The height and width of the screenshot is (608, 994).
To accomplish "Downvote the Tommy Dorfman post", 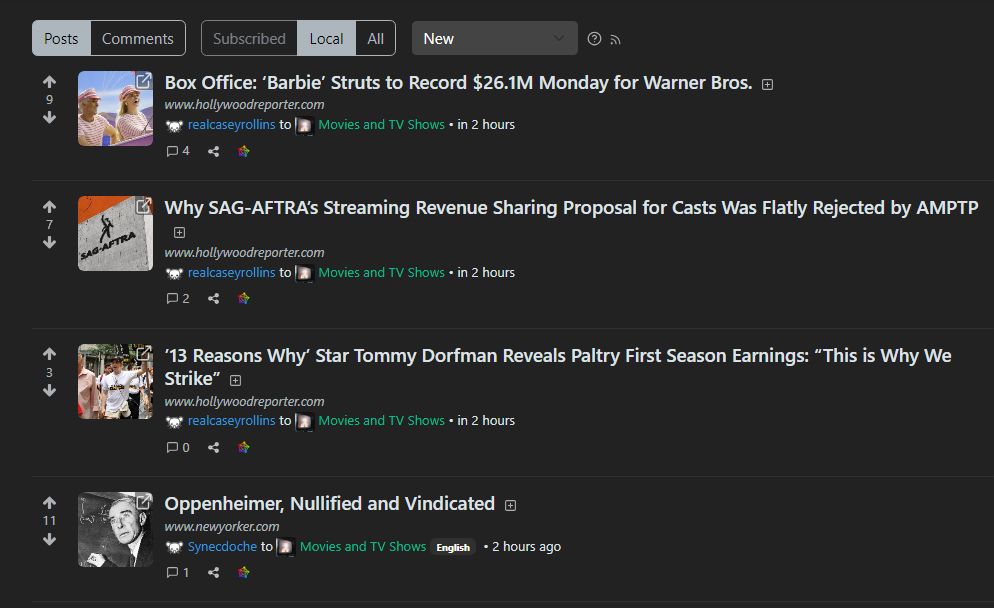I will (x=49, y=391).
